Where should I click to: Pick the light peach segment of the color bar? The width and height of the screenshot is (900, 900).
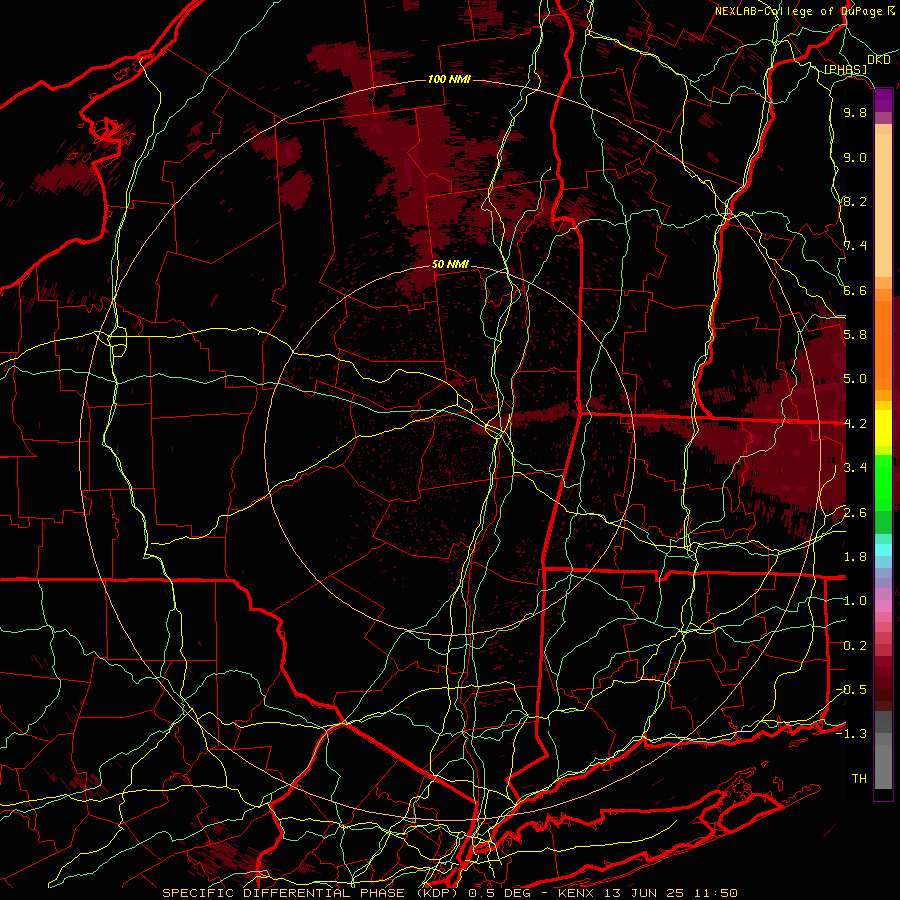(x=883, y=207)
